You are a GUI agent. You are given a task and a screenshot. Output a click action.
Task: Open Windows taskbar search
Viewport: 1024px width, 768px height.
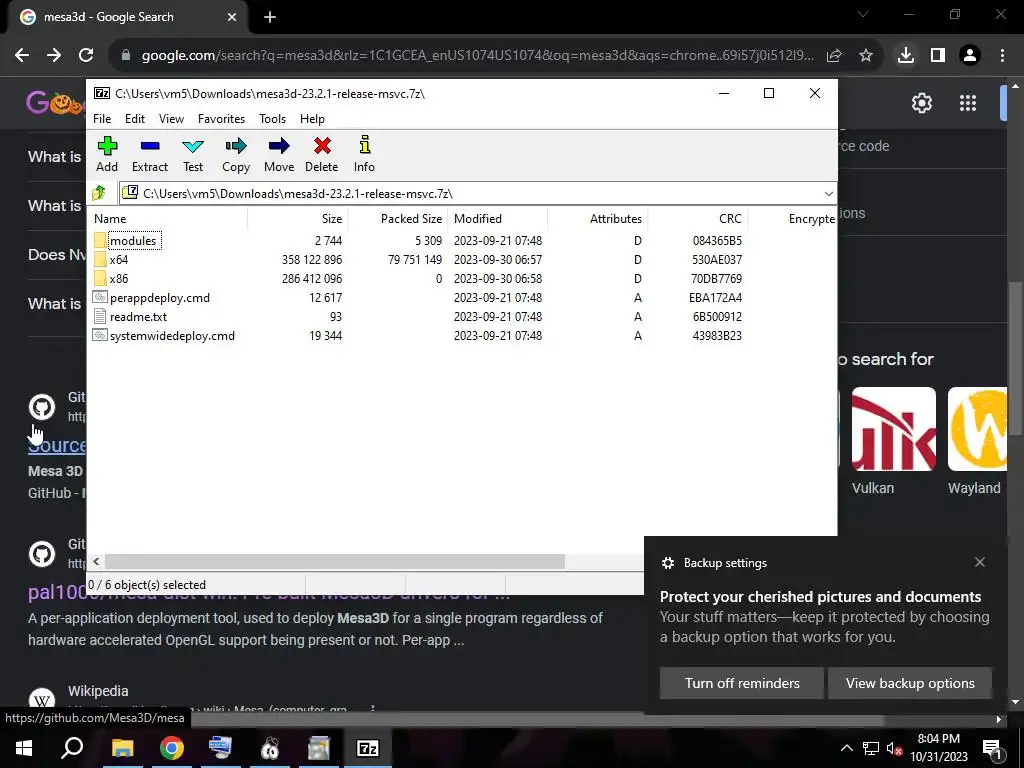point(72,748)
